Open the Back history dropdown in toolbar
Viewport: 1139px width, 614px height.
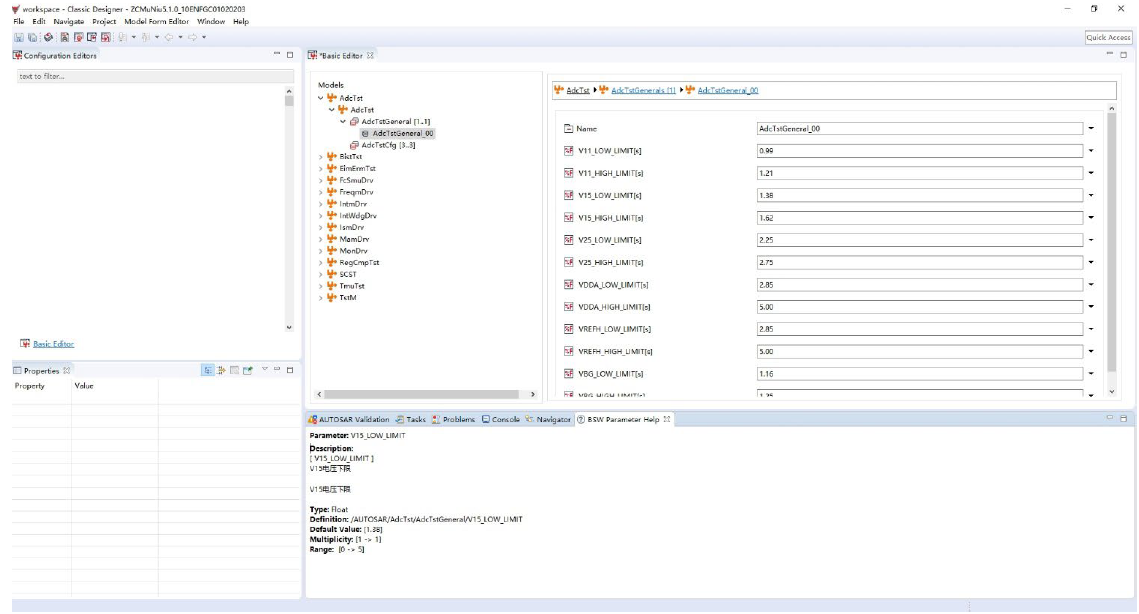180,37
